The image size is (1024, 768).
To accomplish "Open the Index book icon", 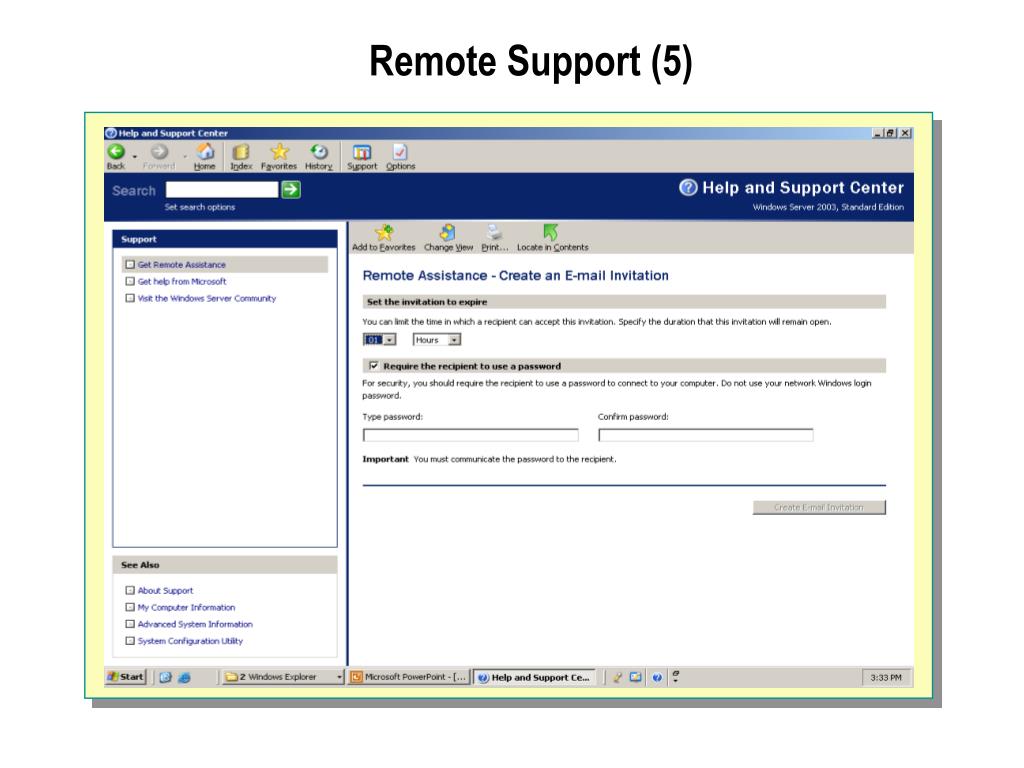I will tap(241, 152).
